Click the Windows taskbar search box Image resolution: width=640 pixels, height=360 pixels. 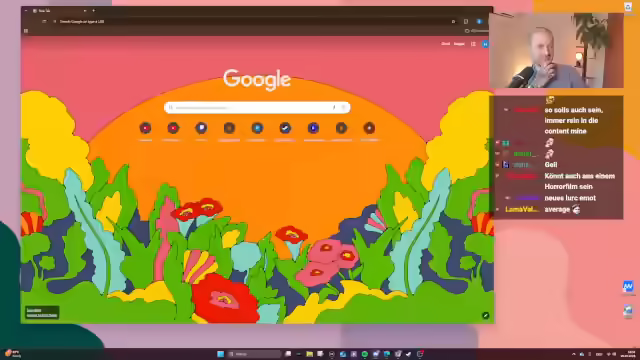[255, 354]
